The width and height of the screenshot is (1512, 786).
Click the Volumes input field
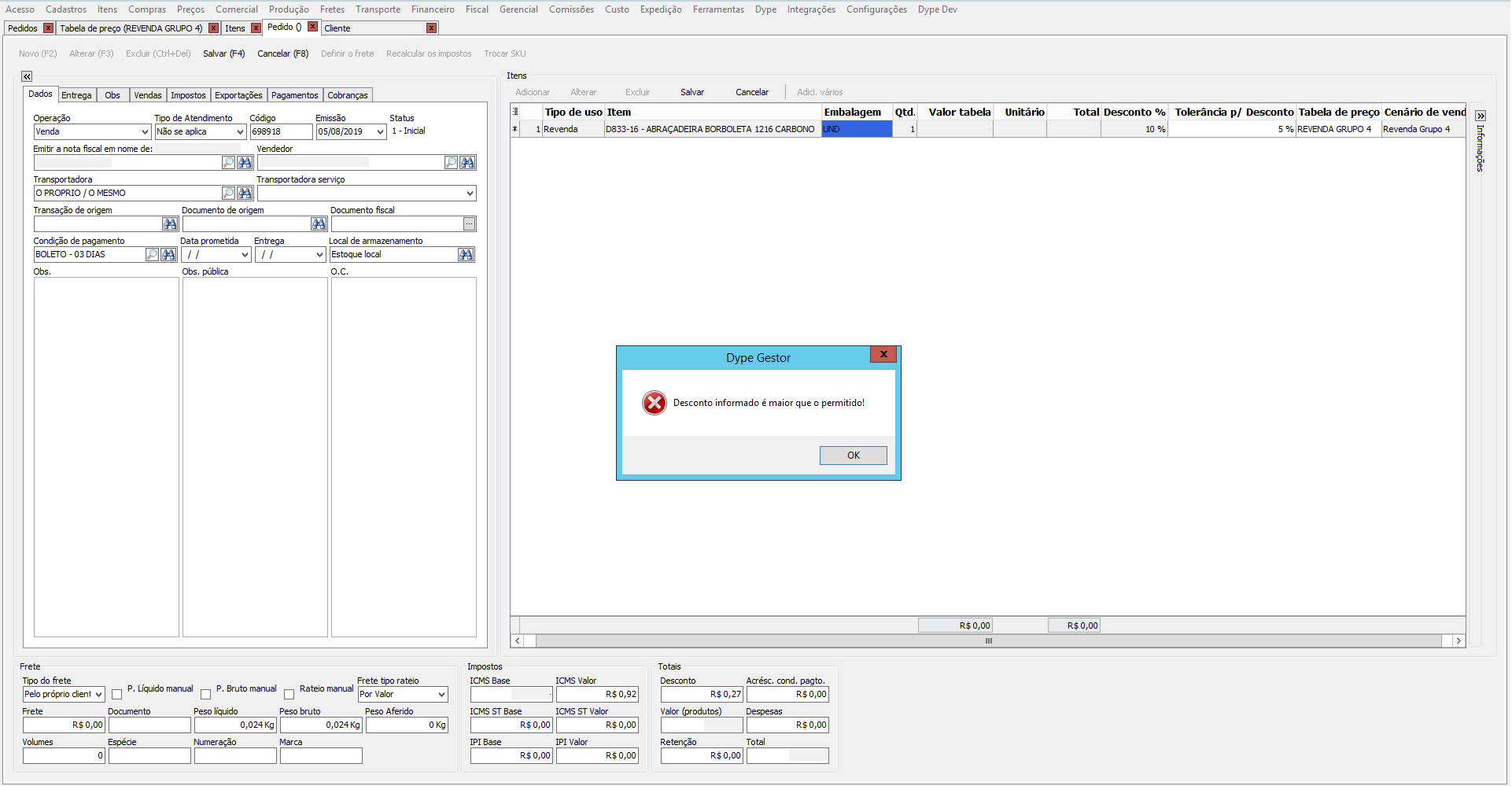(x=64, y=756)
